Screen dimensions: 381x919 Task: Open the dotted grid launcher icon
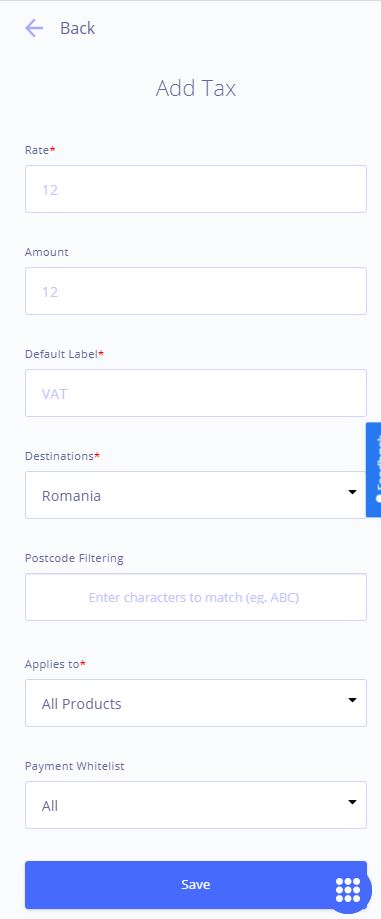click(348, 890)
